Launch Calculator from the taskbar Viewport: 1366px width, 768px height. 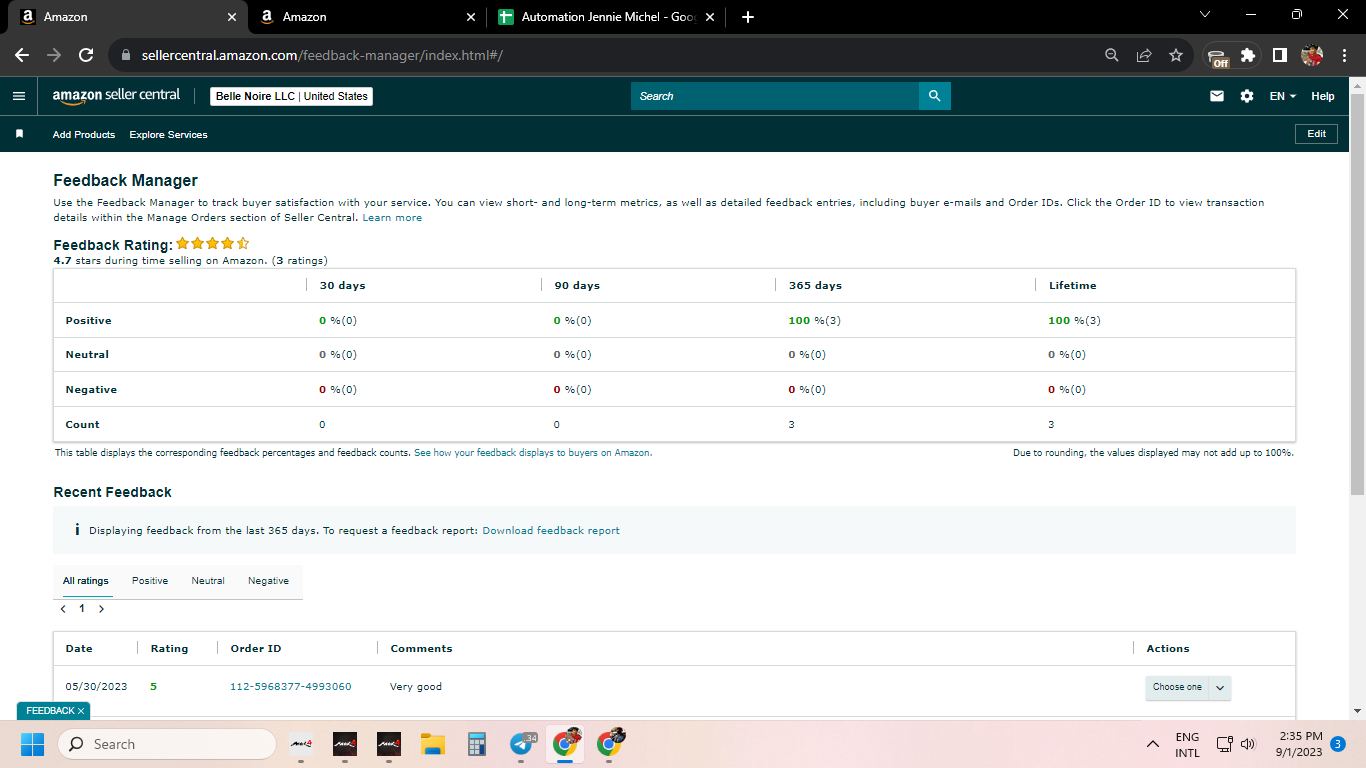tap(477, 744)
